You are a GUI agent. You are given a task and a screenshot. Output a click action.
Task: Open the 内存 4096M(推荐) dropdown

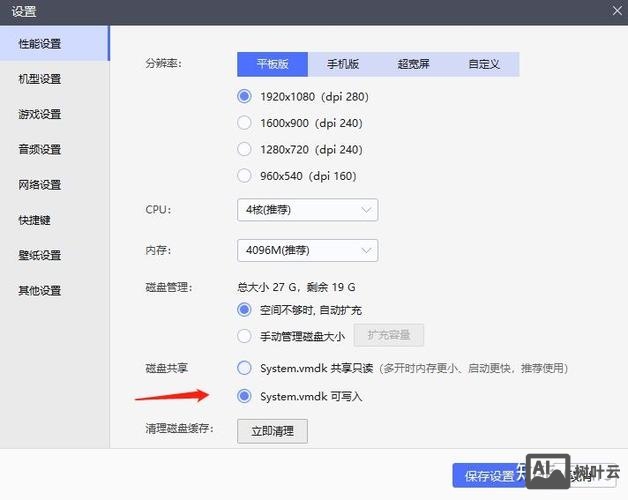click(307, 250)
